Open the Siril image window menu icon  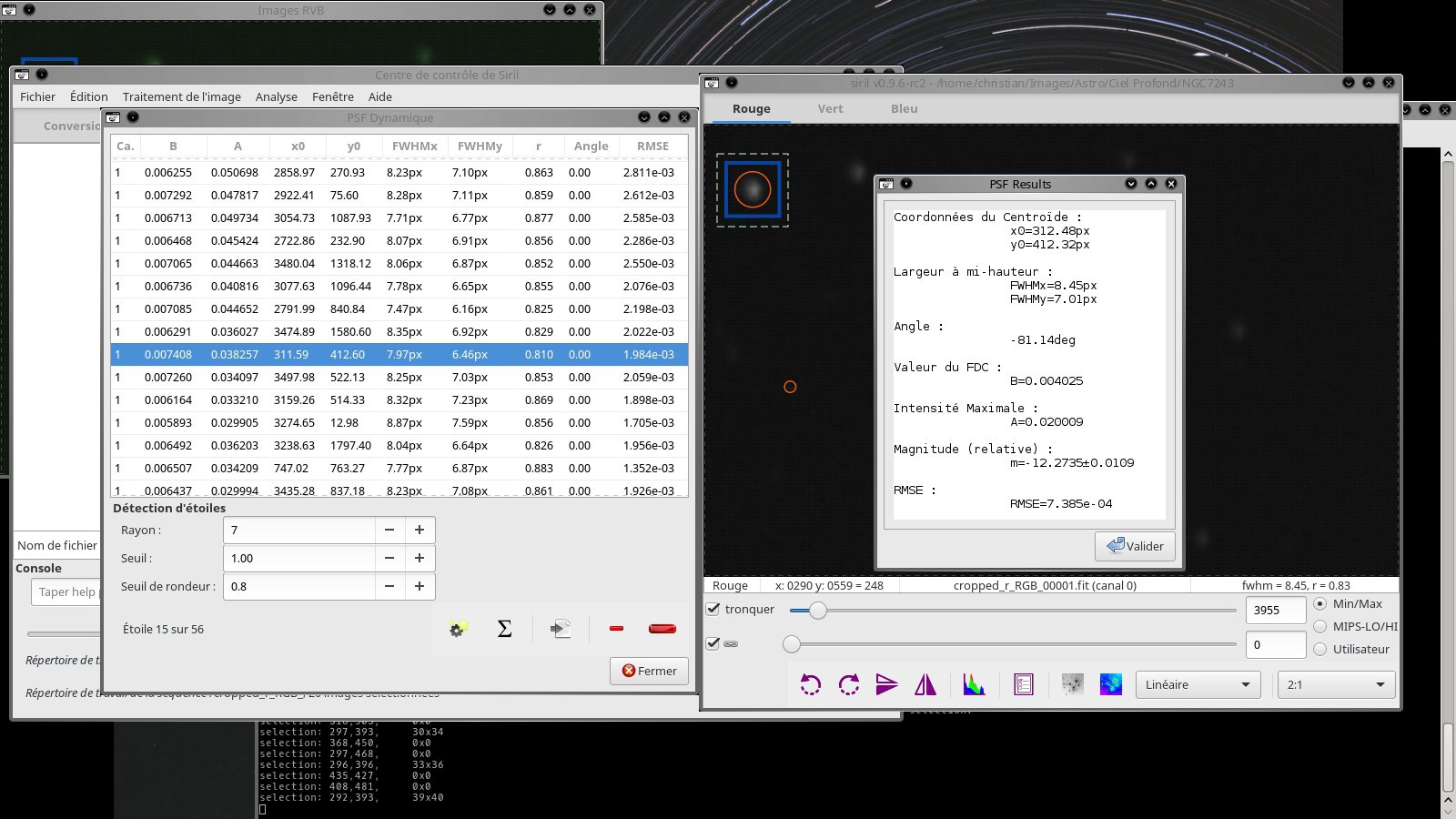click(712, 83)
